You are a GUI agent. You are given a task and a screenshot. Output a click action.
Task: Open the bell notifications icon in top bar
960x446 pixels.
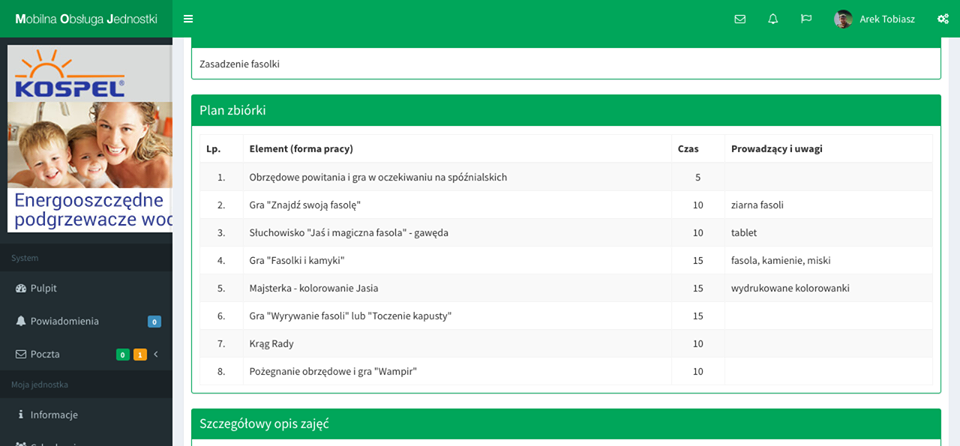[x=773, y=19]
